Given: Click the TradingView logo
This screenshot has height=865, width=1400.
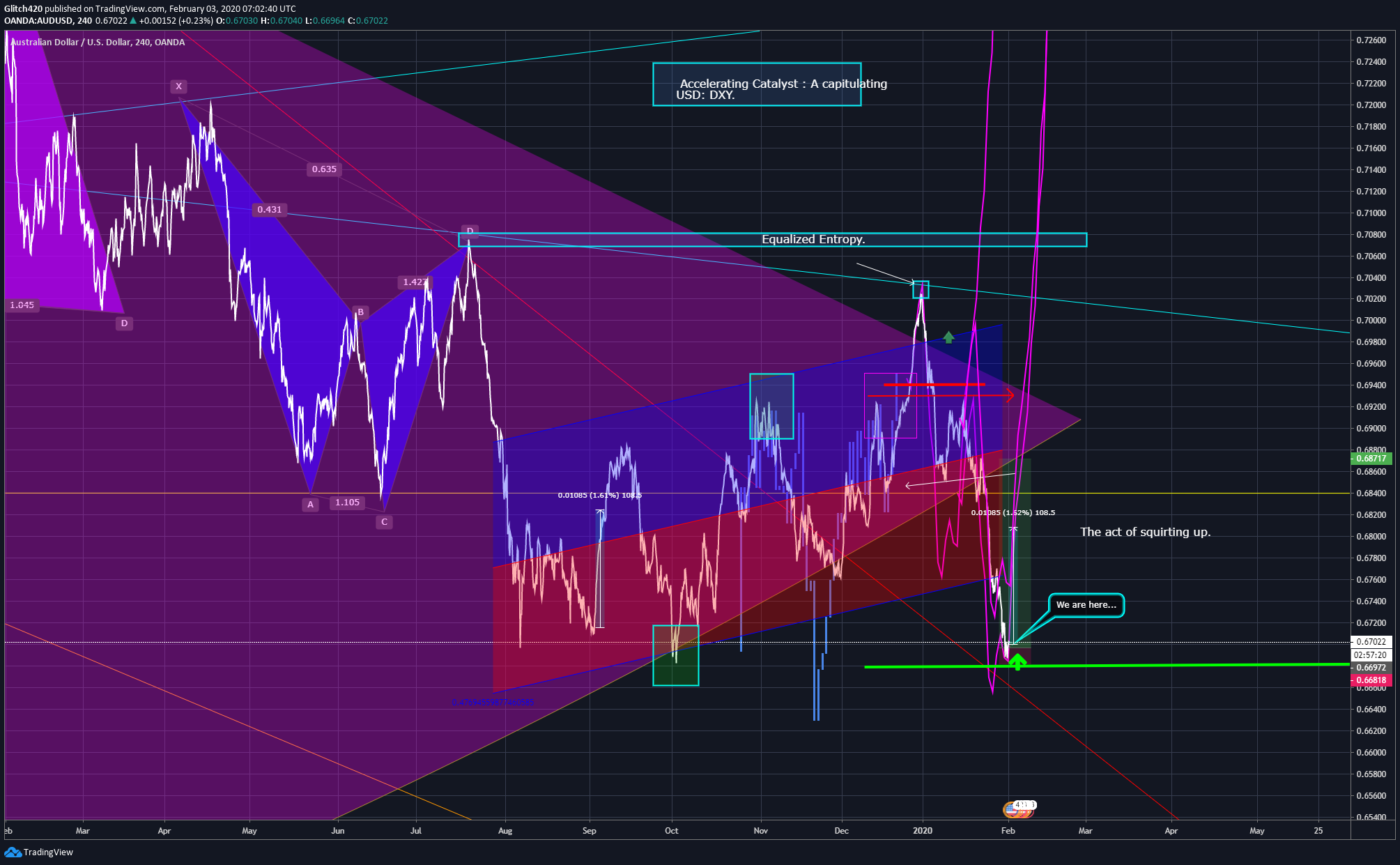Looking at the screenshot, I should point(39,852).
